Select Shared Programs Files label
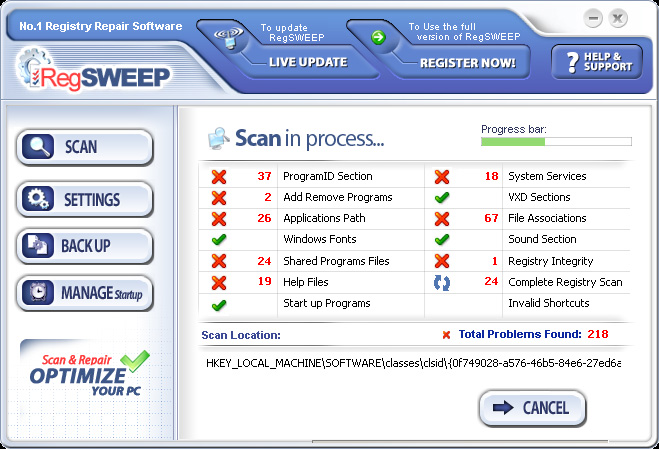 (x=336, y=261)
